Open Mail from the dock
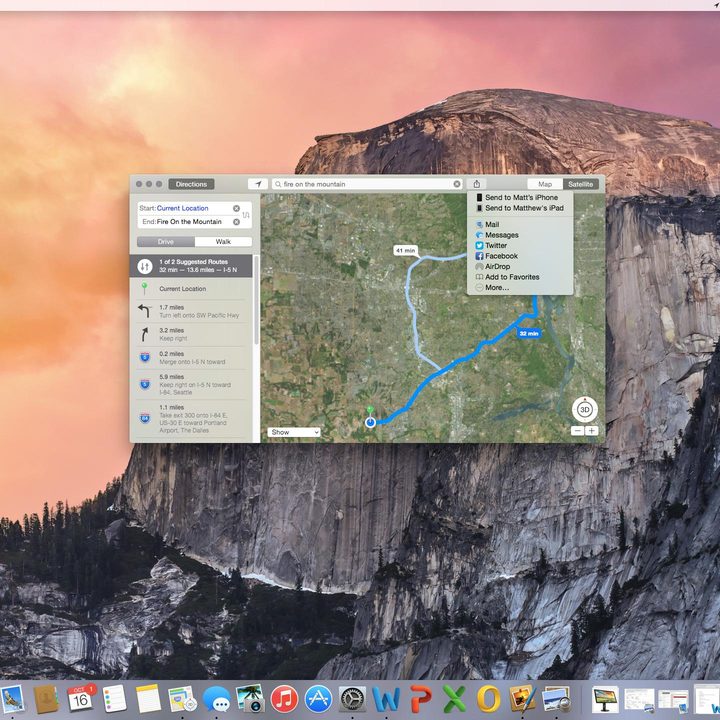 pyautogui.click(x=12, y=699)
